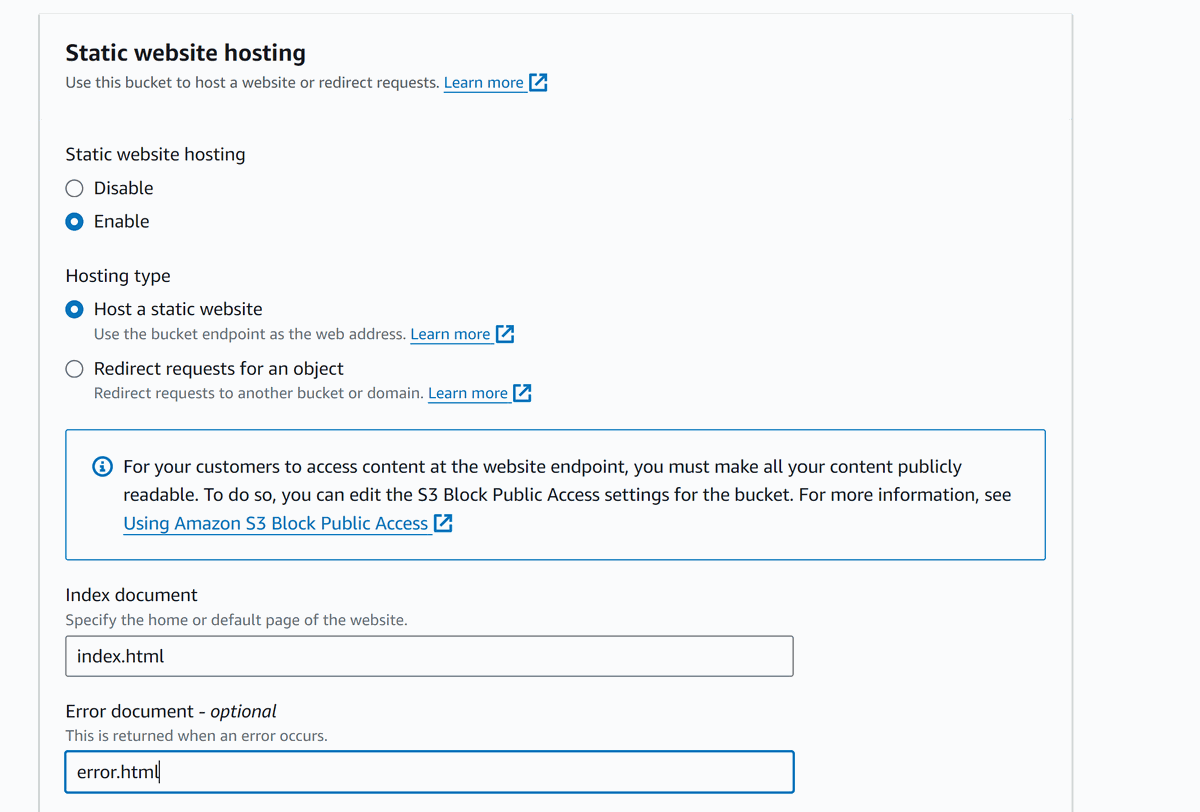Choose Redirect requests for an object

74,369
